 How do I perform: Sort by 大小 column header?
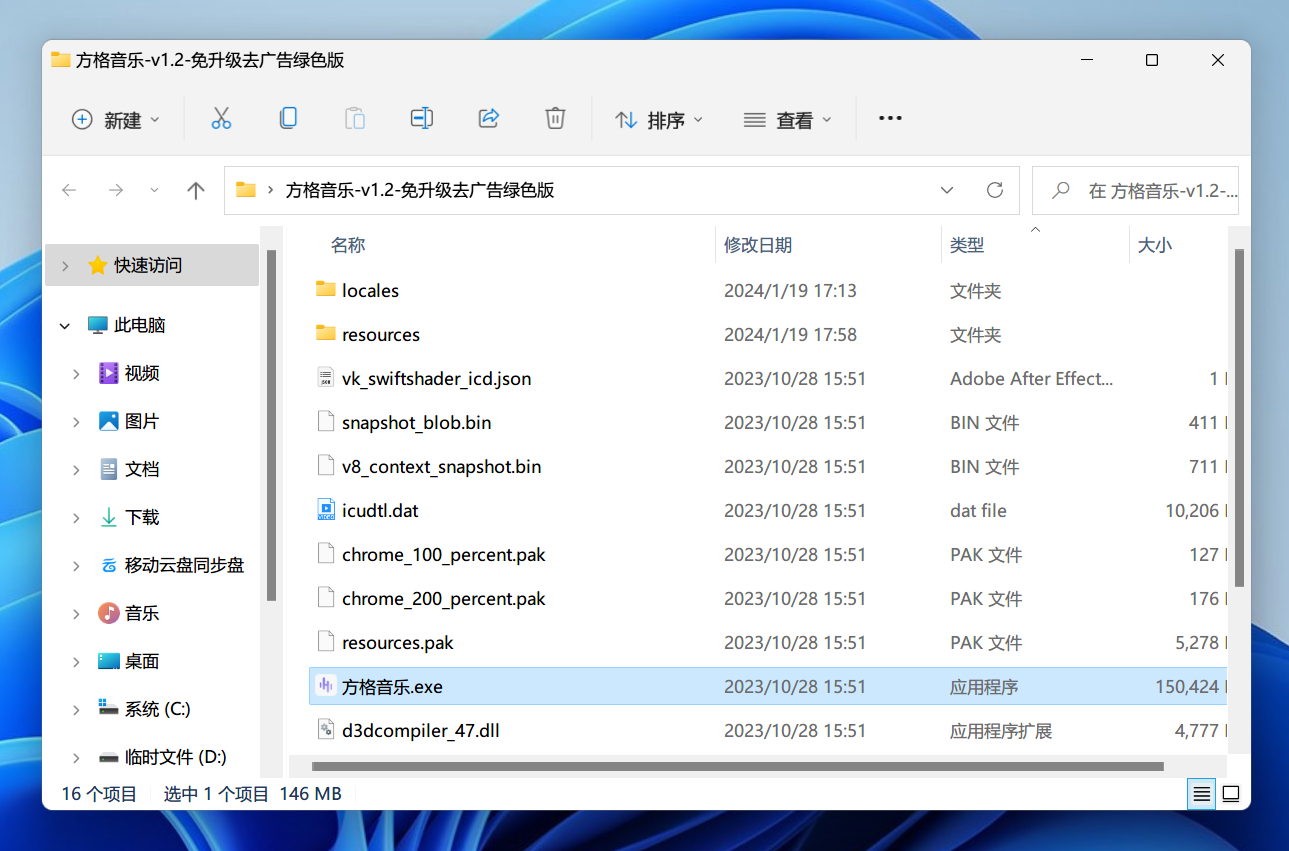tap(1155, 245)
